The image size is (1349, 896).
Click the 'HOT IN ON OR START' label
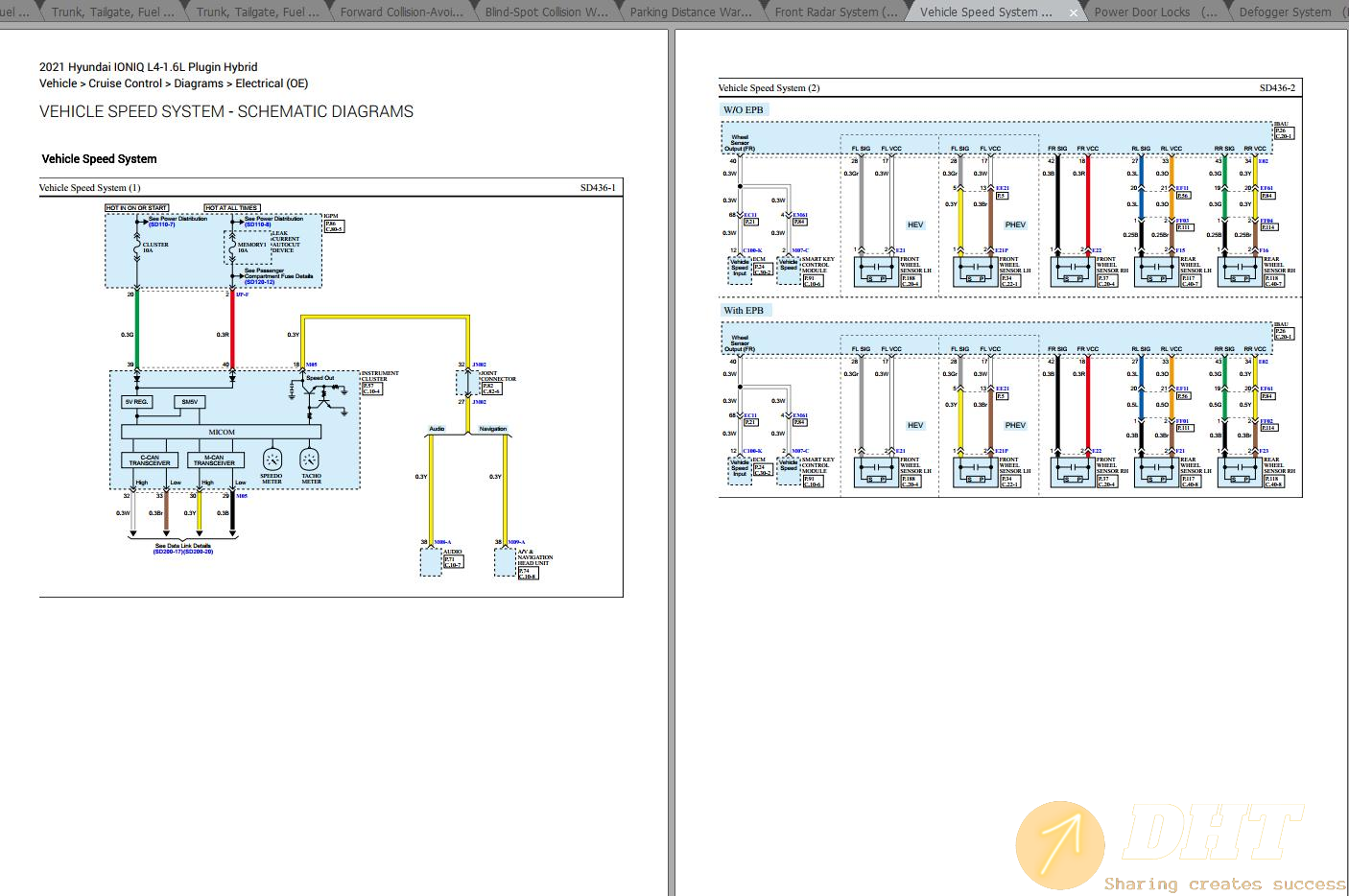coord(136,207)
